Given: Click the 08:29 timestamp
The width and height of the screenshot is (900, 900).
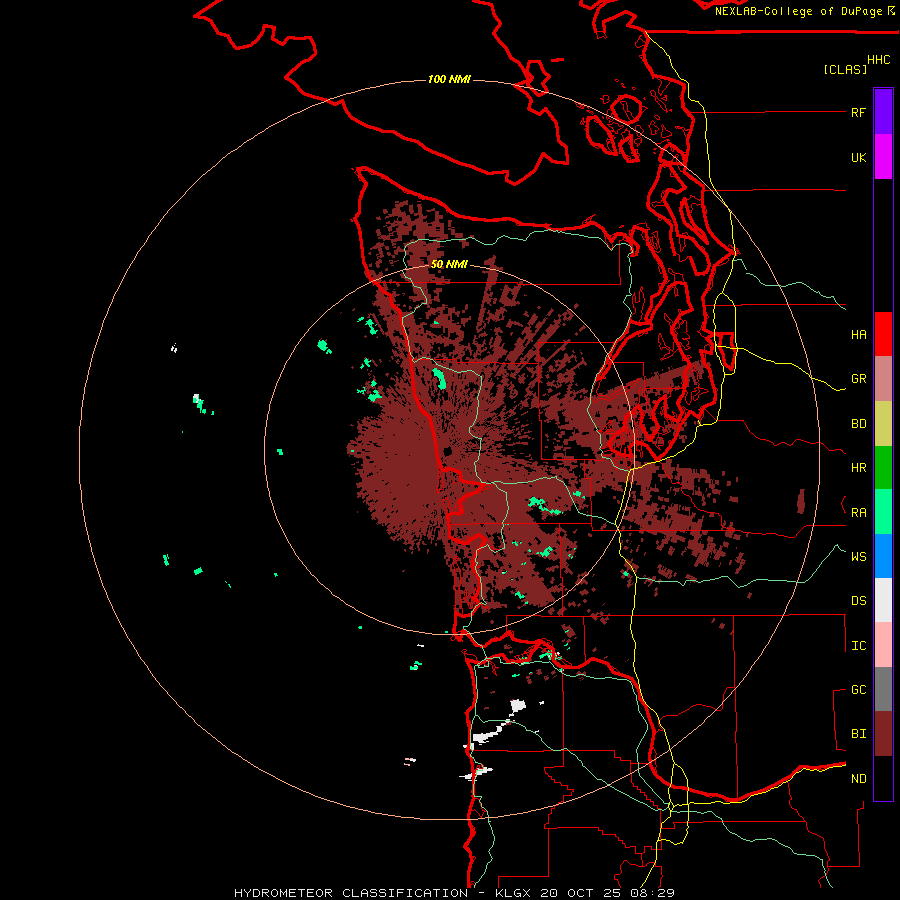Looking at the screenshot, I should [x=651, y=893].
